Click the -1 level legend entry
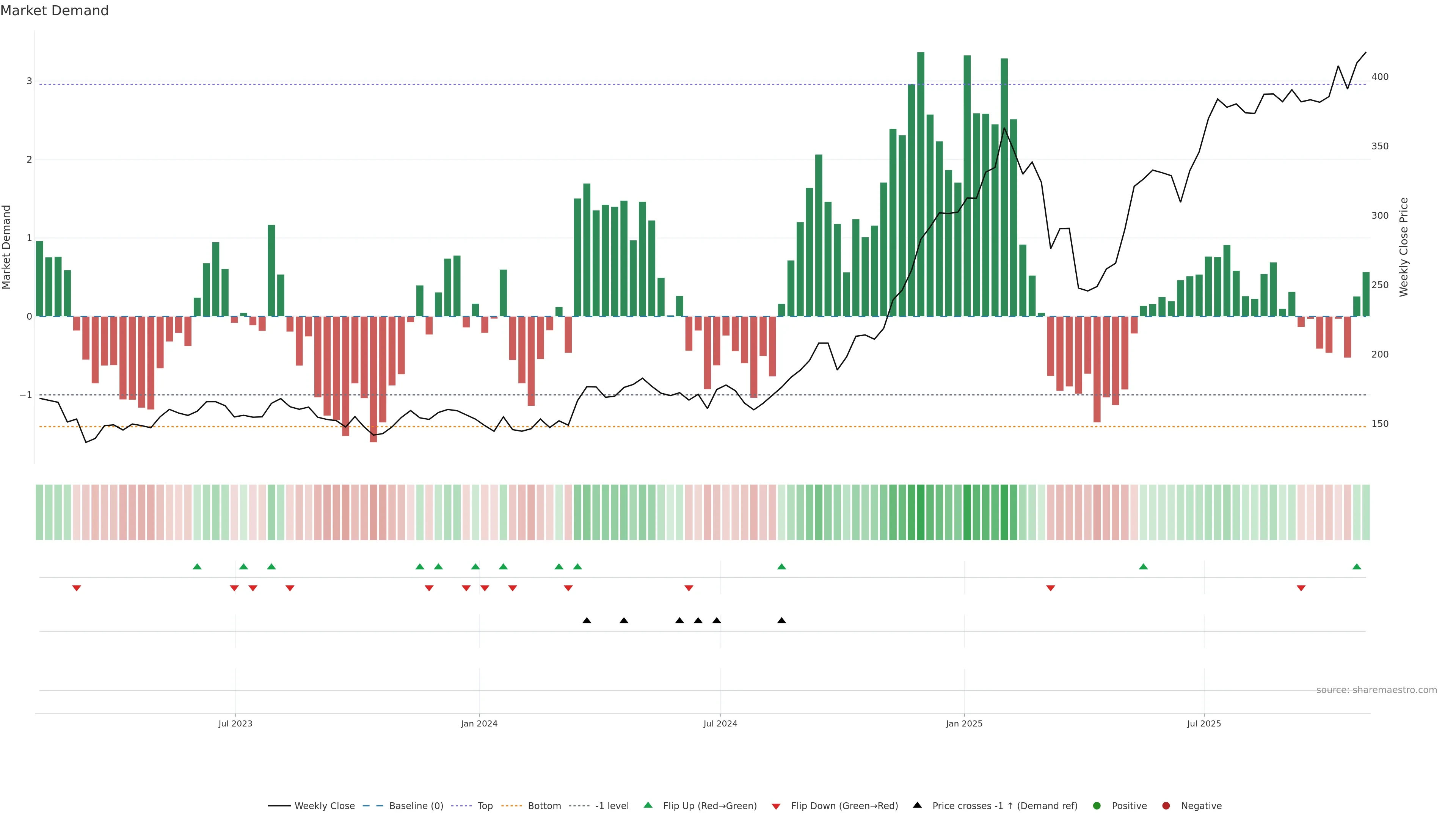Viewport: 1456px width, 819px height. (612, 806)
